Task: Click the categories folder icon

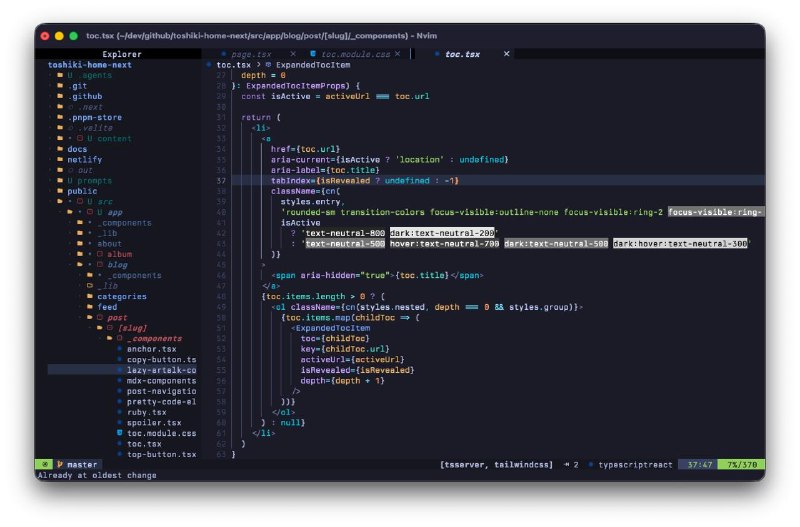Action: [x=90, y=296]
